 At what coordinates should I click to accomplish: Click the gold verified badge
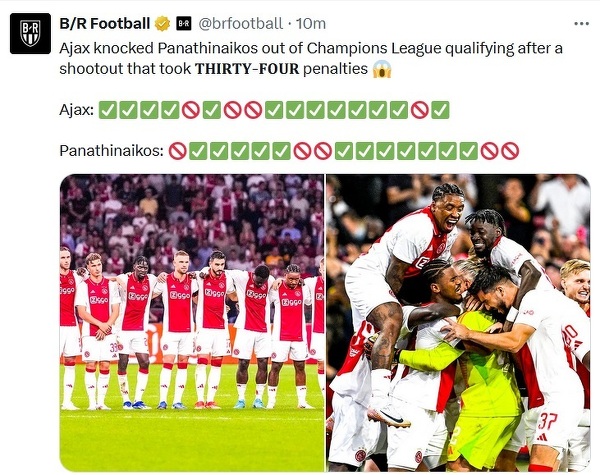click(162, 24)
